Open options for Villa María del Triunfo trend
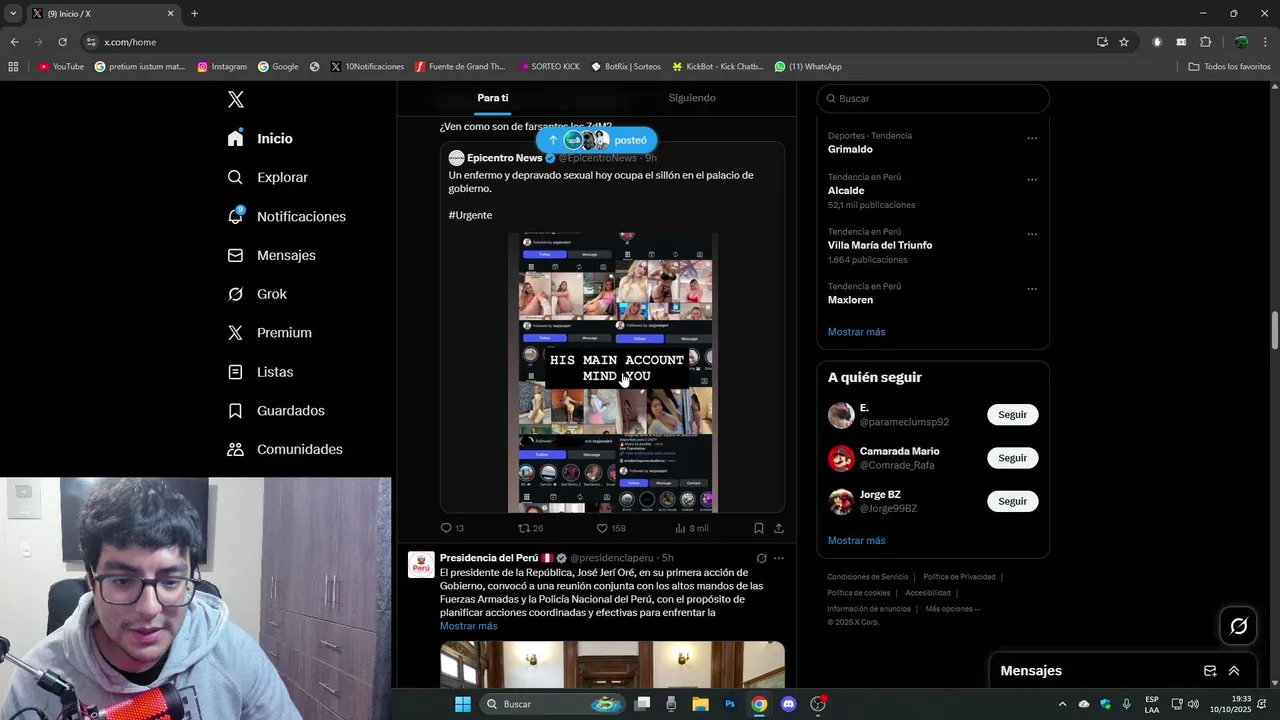The image size is (1280, 720). click(1032, 235)
